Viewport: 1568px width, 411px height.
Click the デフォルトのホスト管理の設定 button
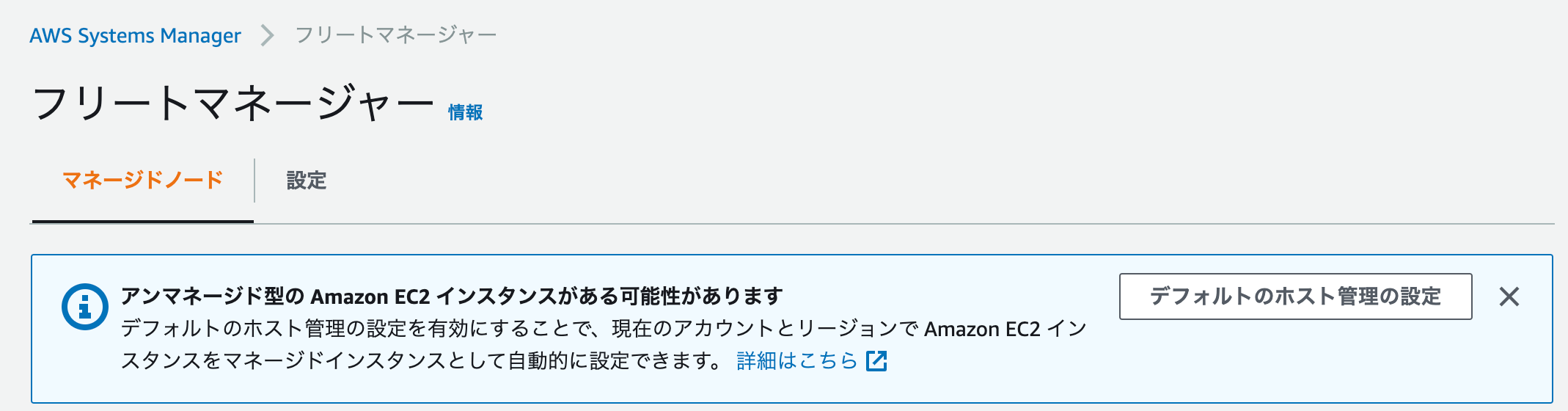pyautogui.click(x=1295, y=297)
